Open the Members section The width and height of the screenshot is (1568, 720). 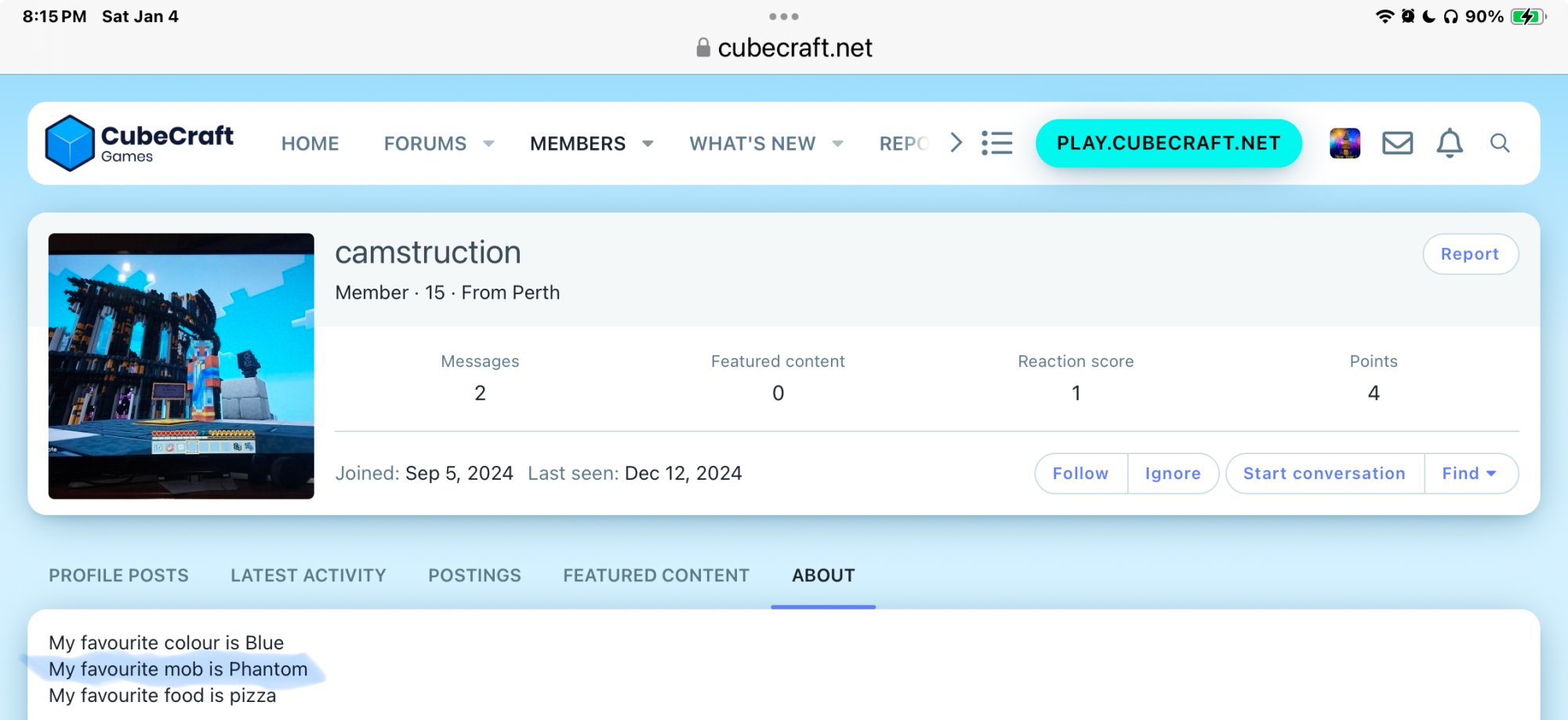coord(578,144)
